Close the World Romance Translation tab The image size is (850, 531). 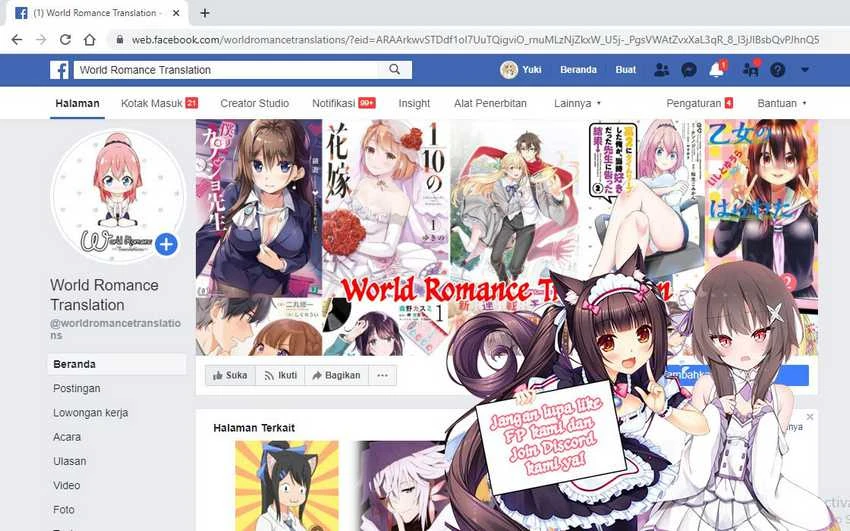coord(176,13)
